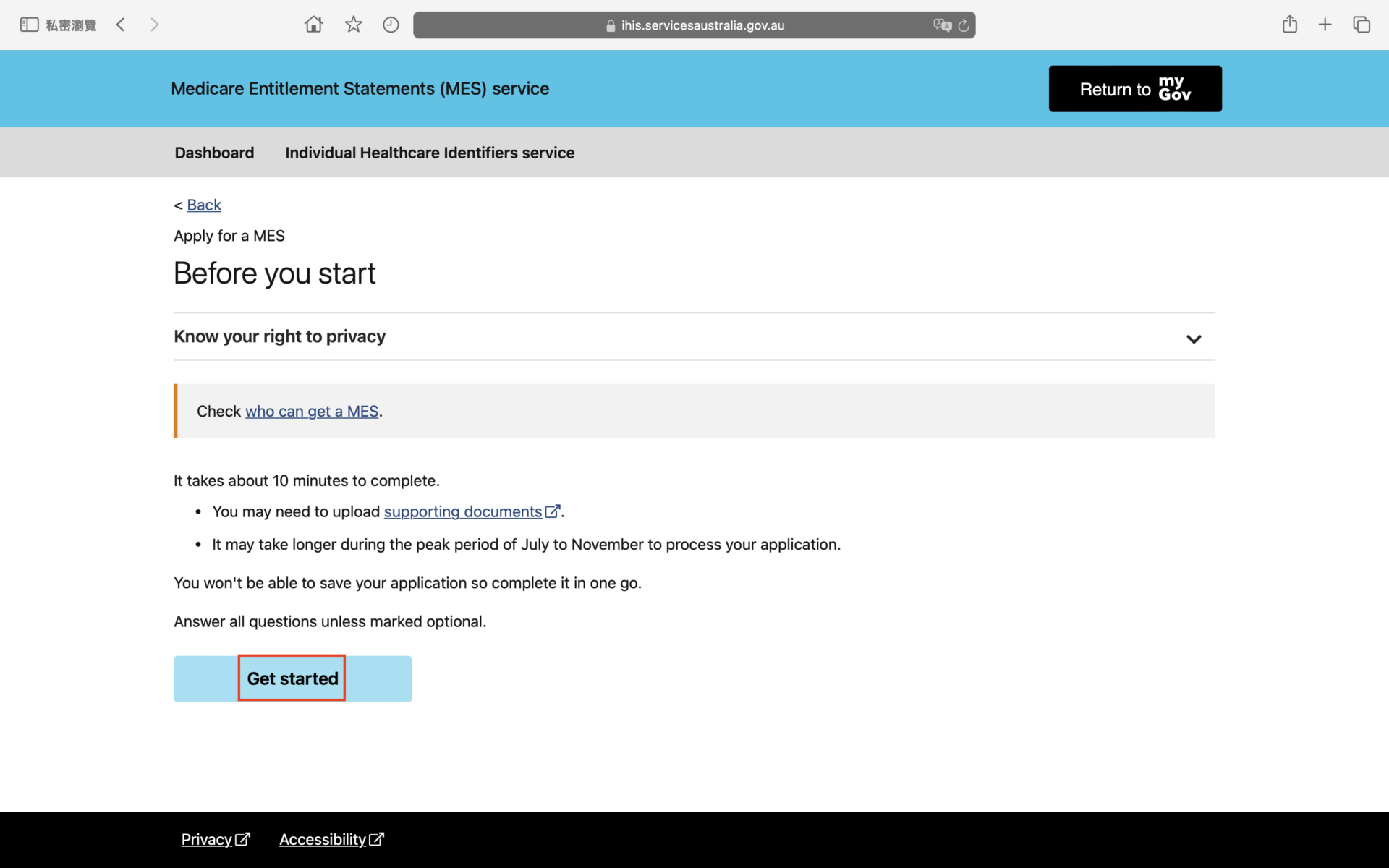Click the browser forward arrow
Viewport: 1389px width, 868px height.
pyautogui.click(x=154, y=25)
